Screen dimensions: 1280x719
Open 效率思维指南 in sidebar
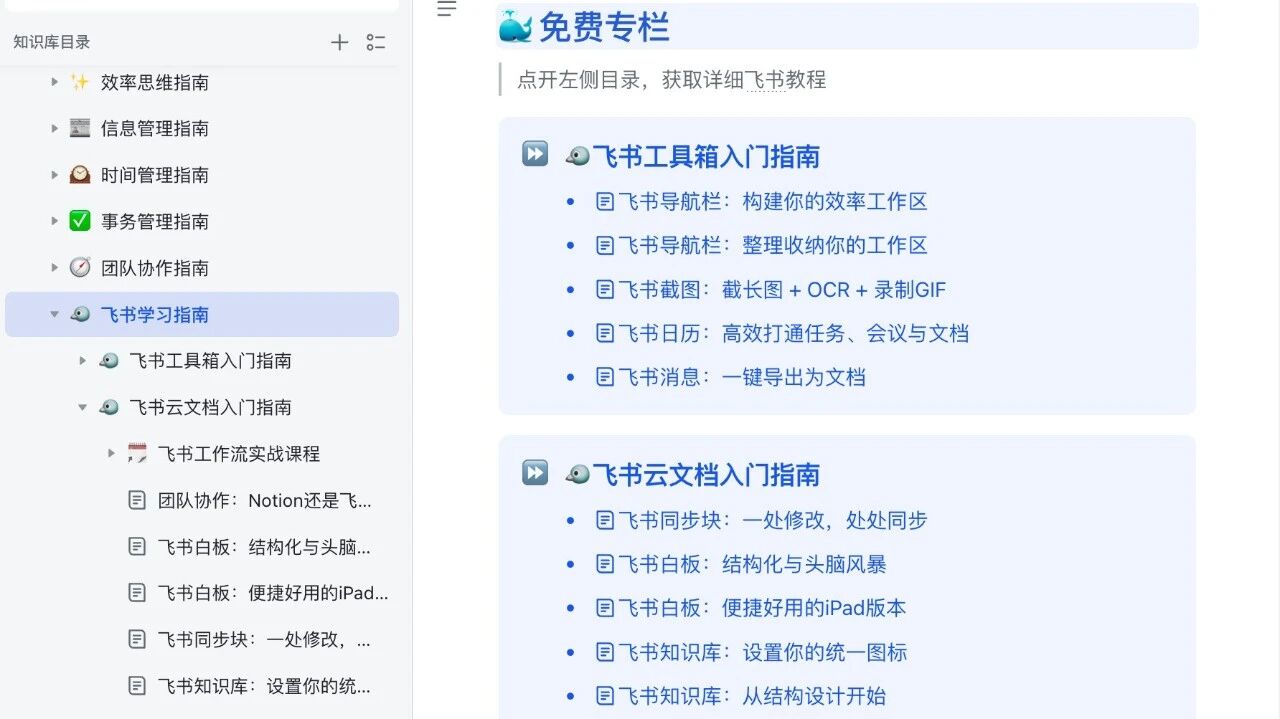[155, 82]
